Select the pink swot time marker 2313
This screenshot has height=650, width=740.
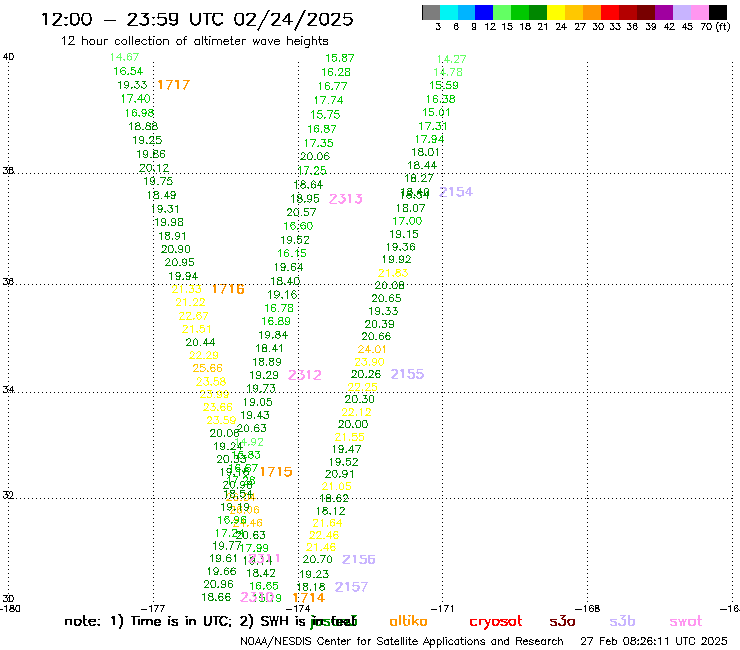345,199
